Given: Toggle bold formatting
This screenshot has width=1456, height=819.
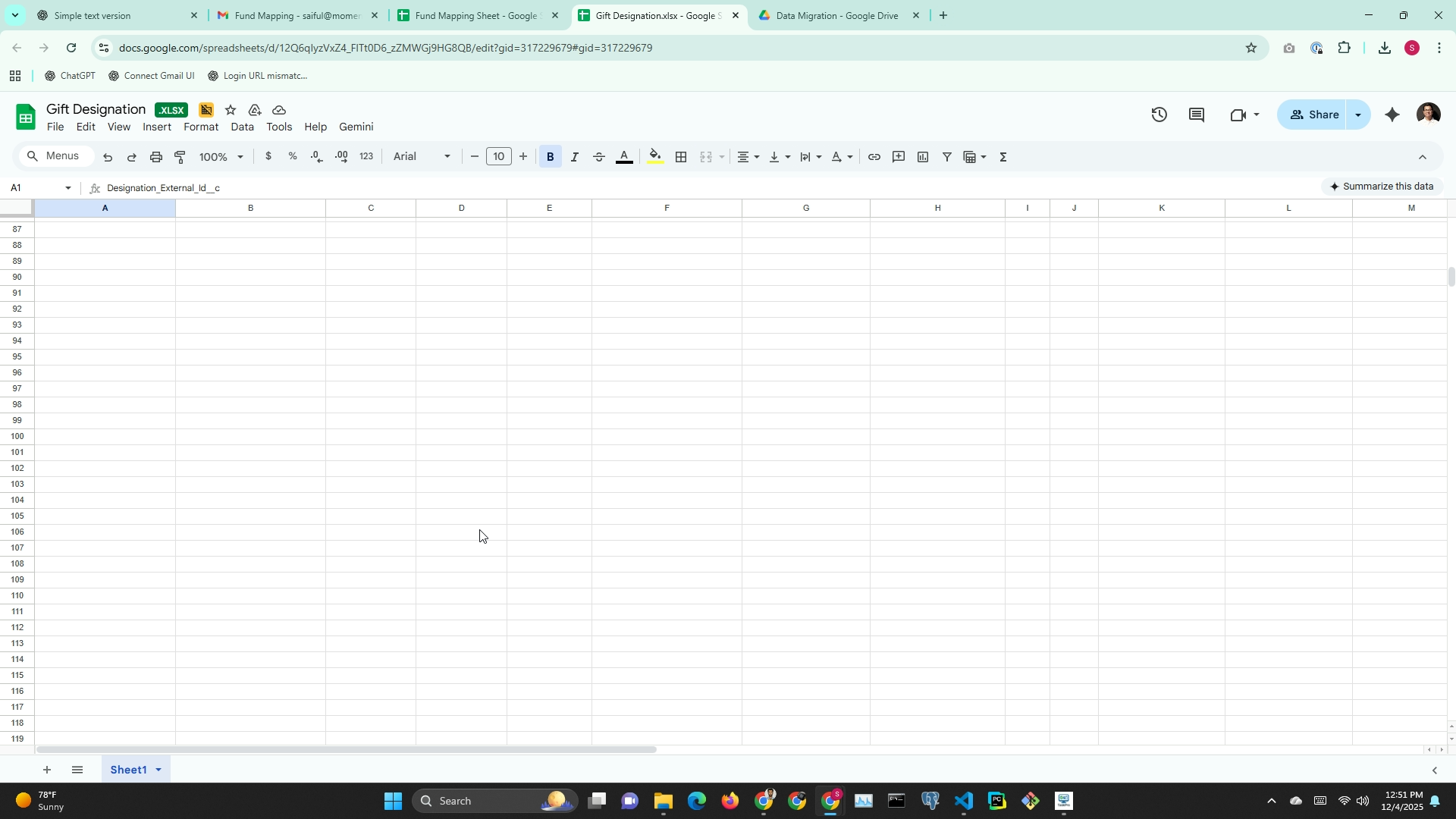Looking at the screenshot, I should [x=551, y=157].
